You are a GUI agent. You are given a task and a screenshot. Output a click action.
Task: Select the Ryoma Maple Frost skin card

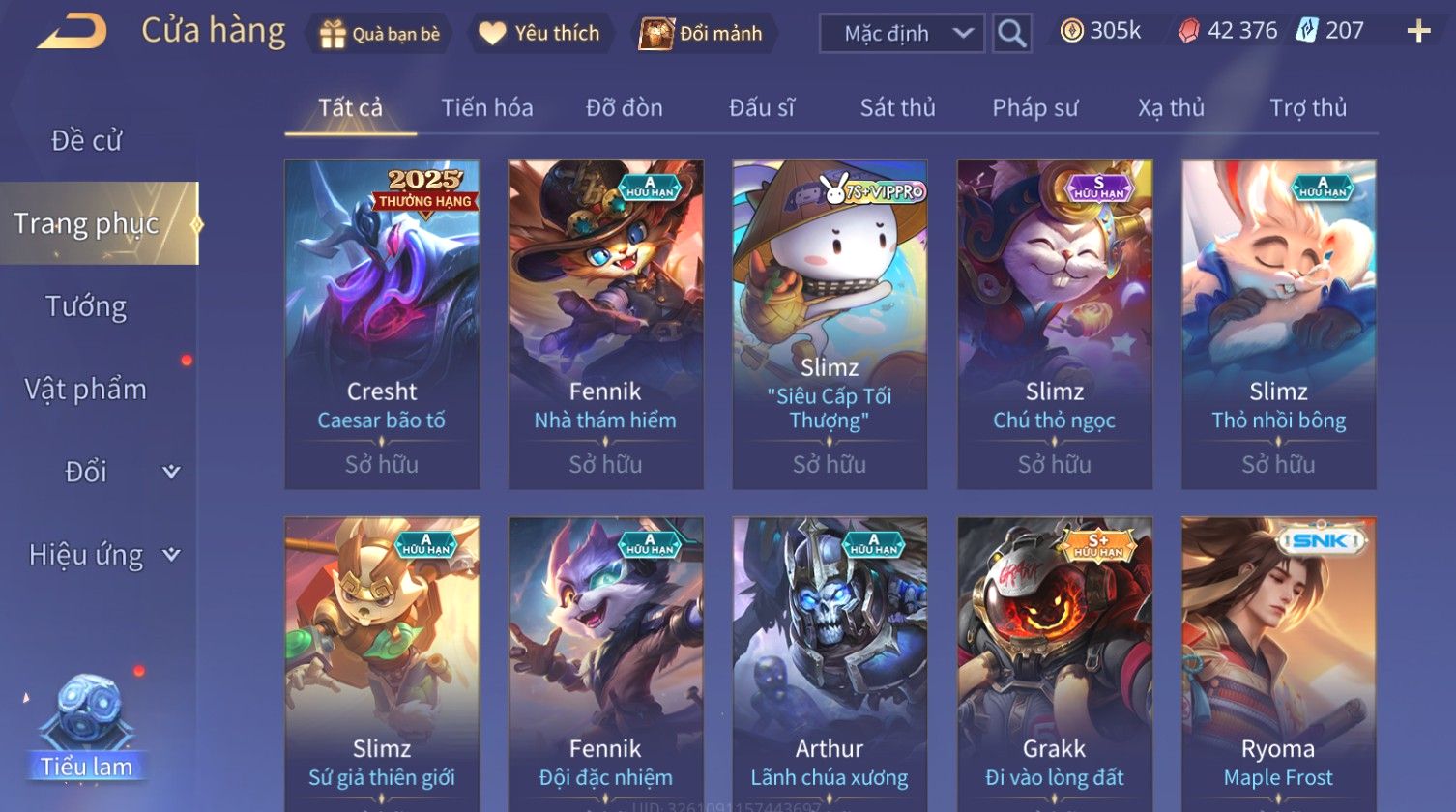point(1278,663)
